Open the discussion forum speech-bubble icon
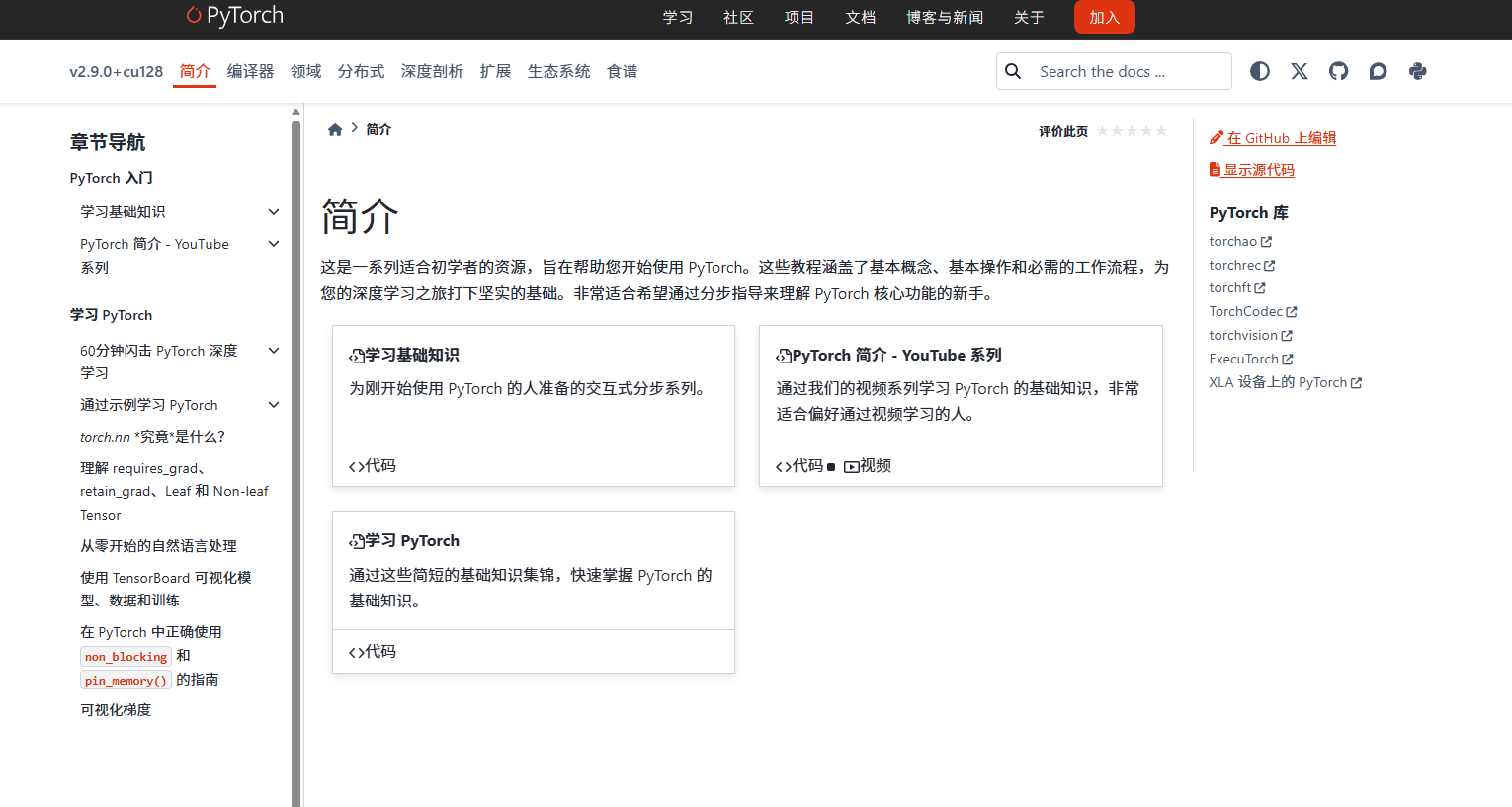 coord(1379,71)
